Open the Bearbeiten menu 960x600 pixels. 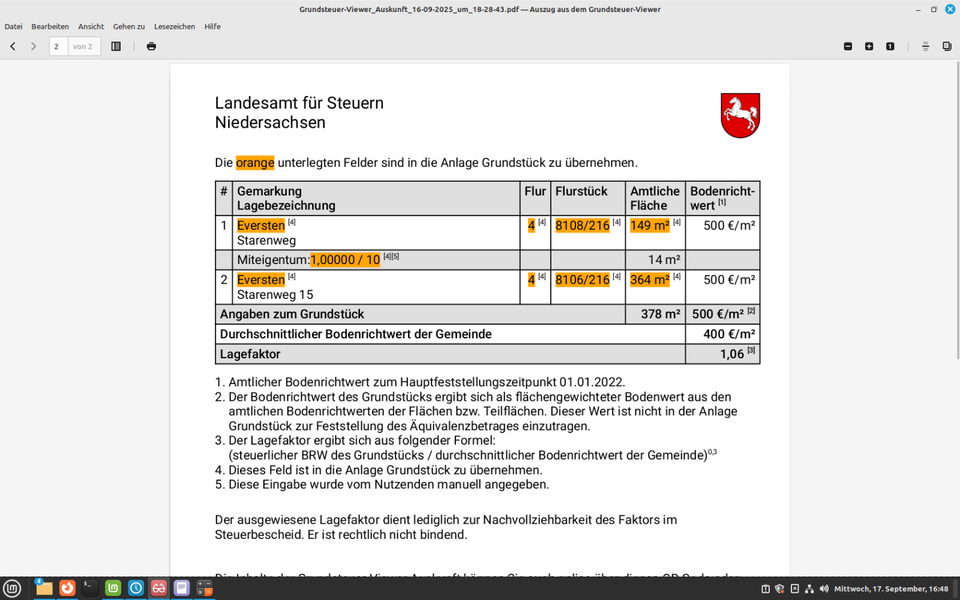point(50,26)
